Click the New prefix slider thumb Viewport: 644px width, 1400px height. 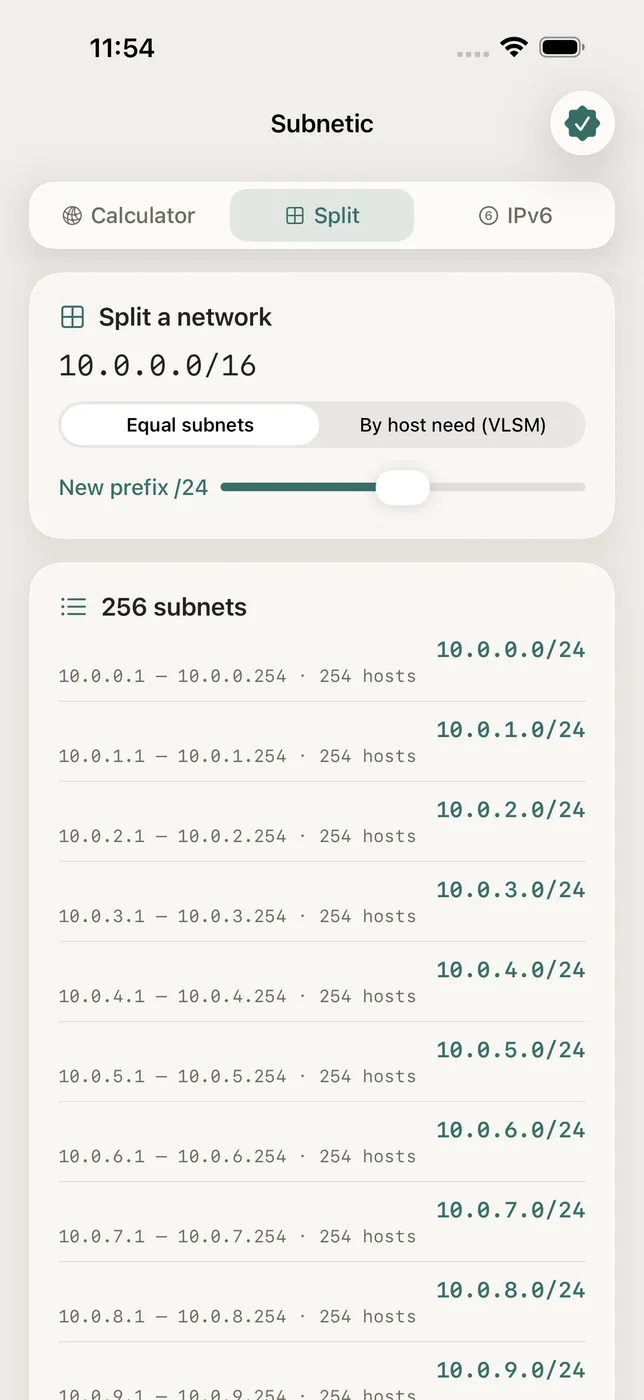(x=403, y=487)
